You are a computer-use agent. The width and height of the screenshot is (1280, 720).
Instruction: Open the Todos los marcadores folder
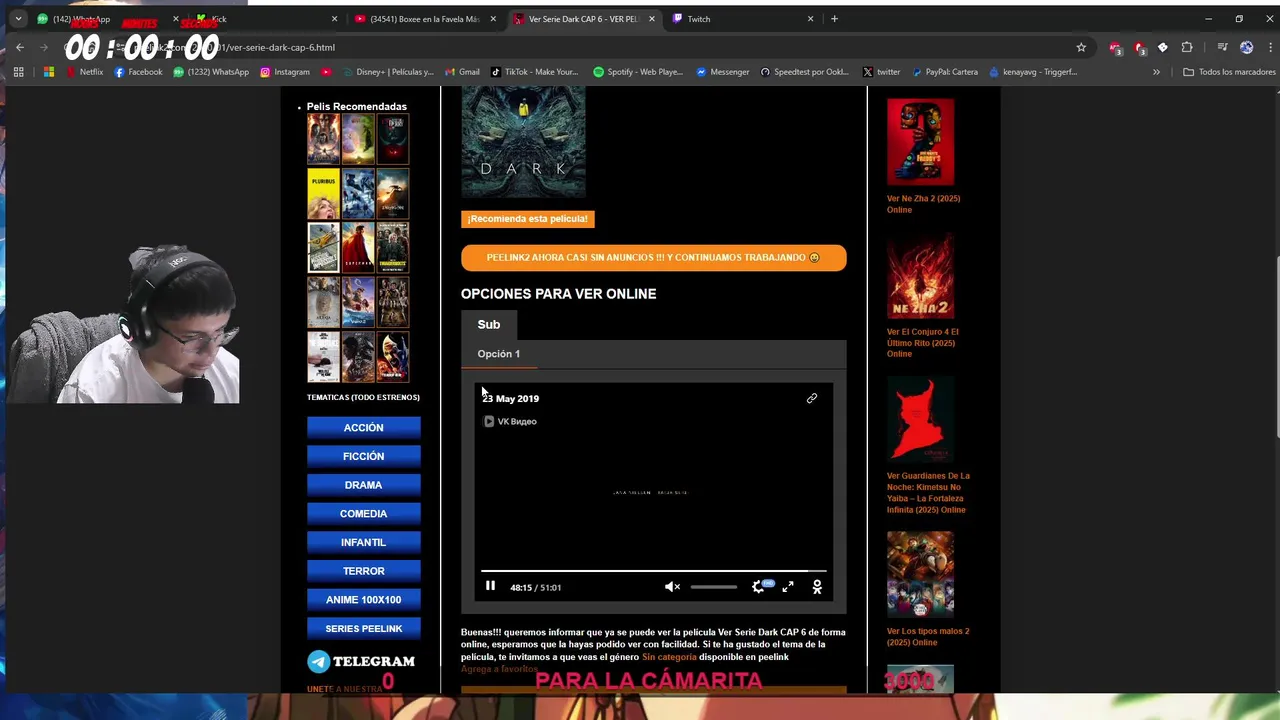[x=1229, y=72]
